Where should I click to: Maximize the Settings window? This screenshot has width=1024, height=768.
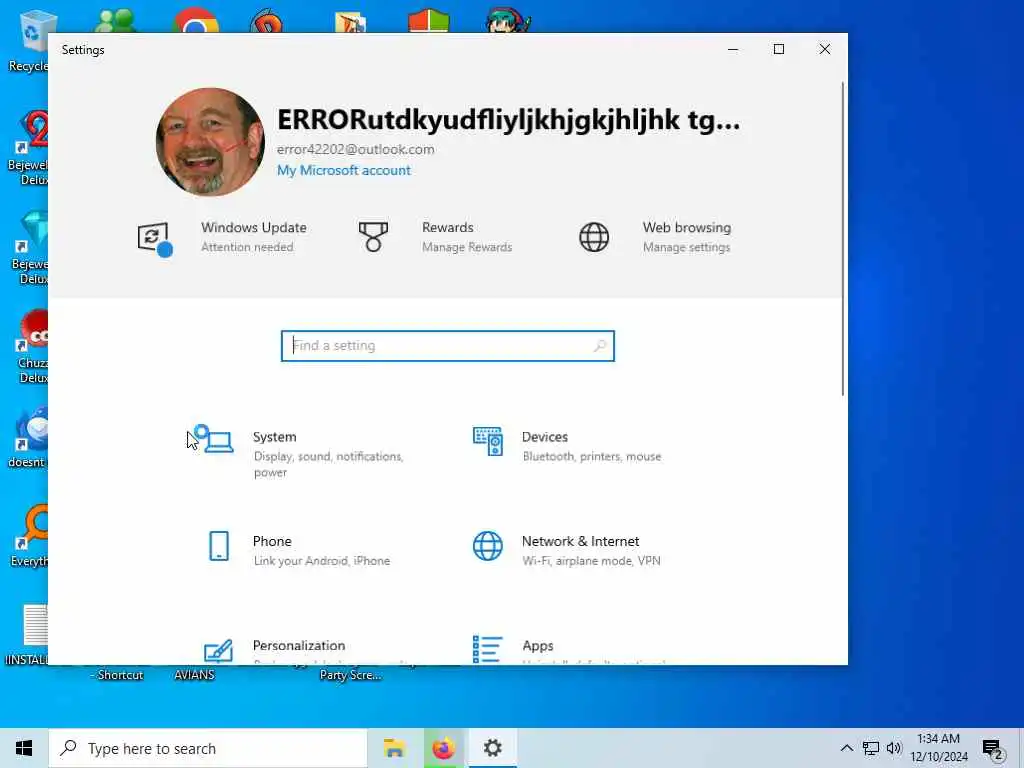pos(778,50)
